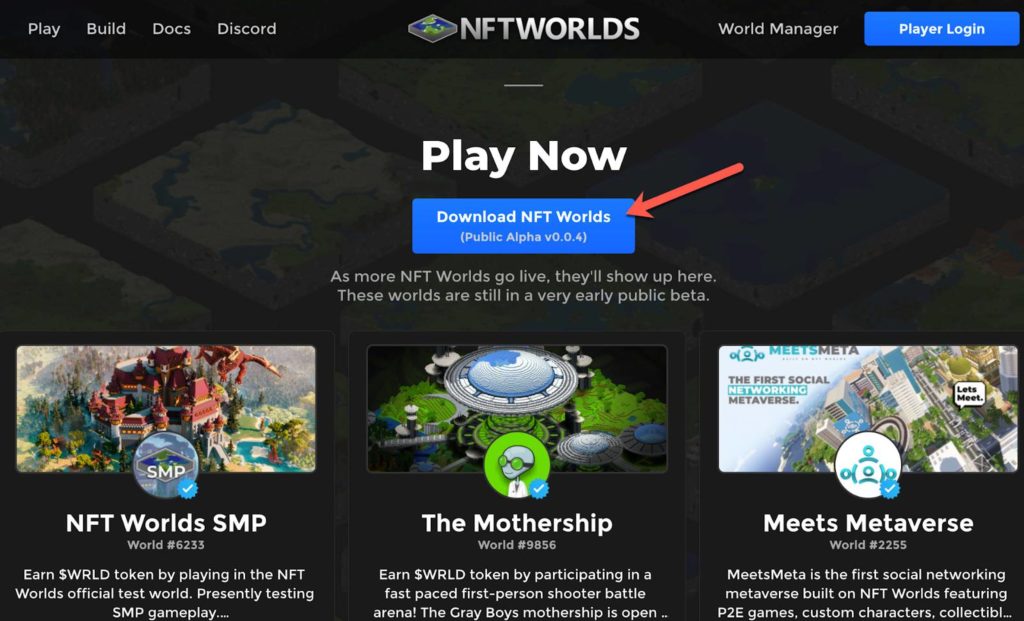Click the NFT Worlds SMP avatar icon

click(x=166, y=465)
